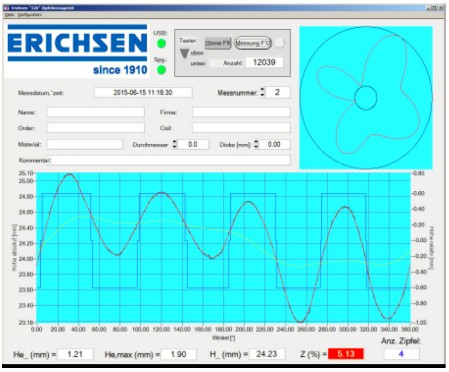This screenshot has height=372, width=449.
Task: Click the round gray lamp beside Messung
Action: pos(280,43)
